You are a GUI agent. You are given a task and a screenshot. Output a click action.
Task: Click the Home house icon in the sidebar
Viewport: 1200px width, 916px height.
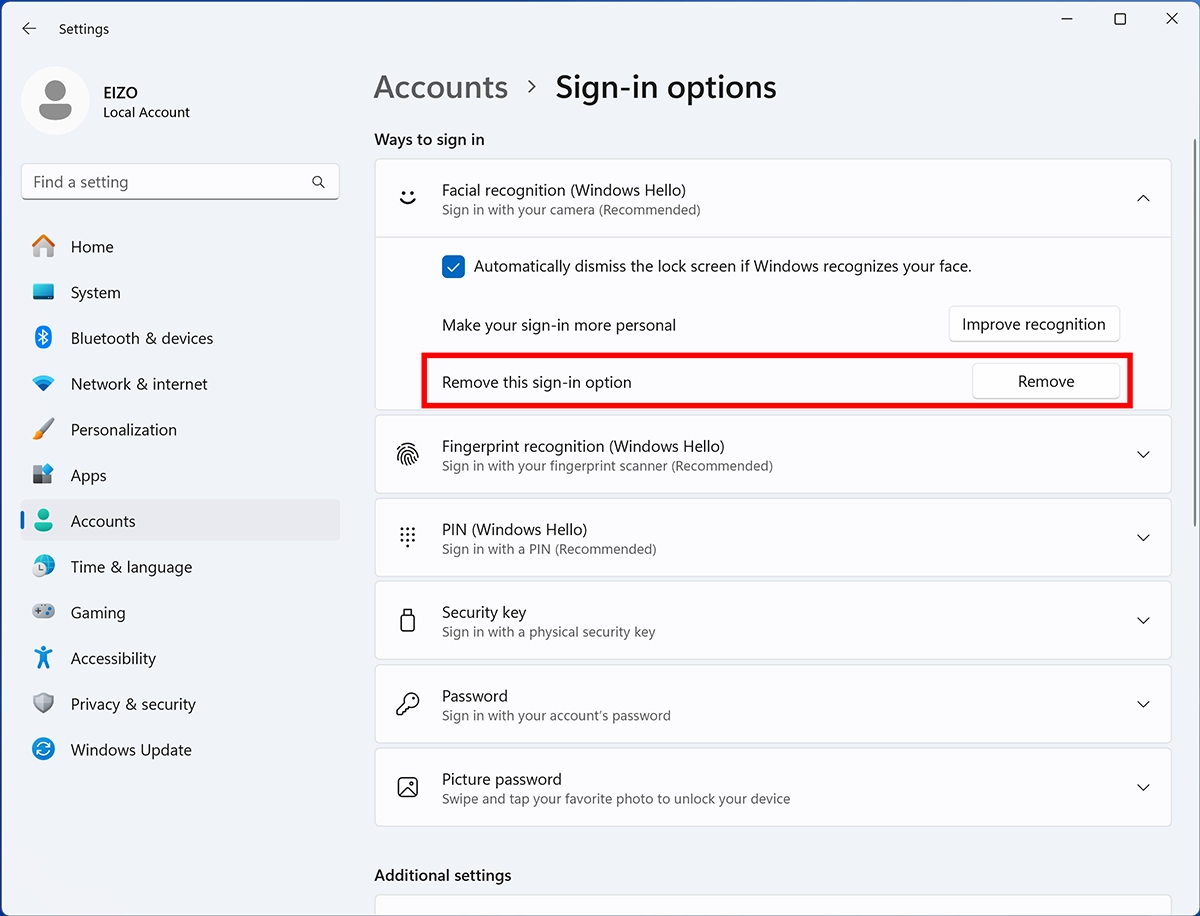(43, 246)
